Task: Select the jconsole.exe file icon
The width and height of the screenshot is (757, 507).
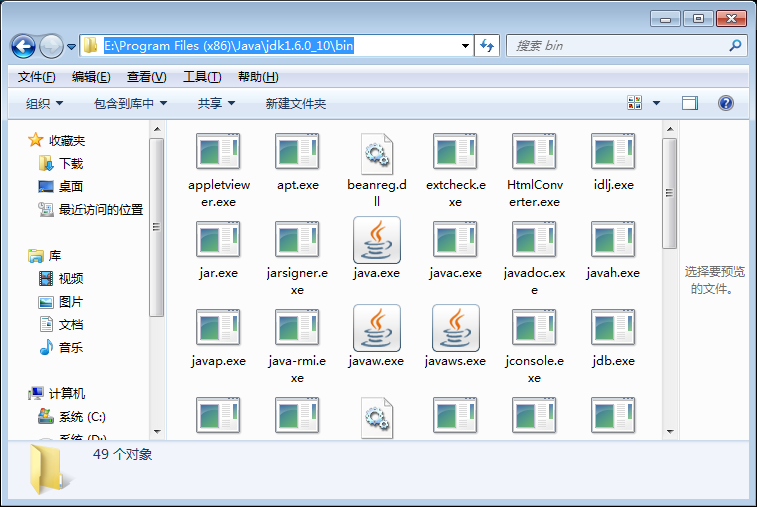Action: tap(534, 328)
